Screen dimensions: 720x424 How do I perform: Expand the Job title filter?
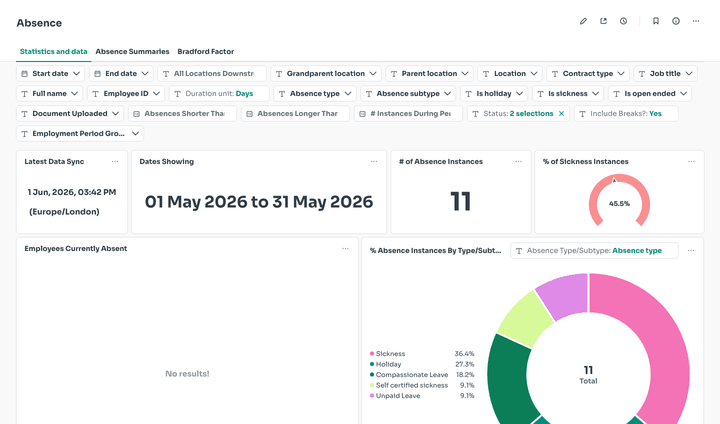click(665, 73)
